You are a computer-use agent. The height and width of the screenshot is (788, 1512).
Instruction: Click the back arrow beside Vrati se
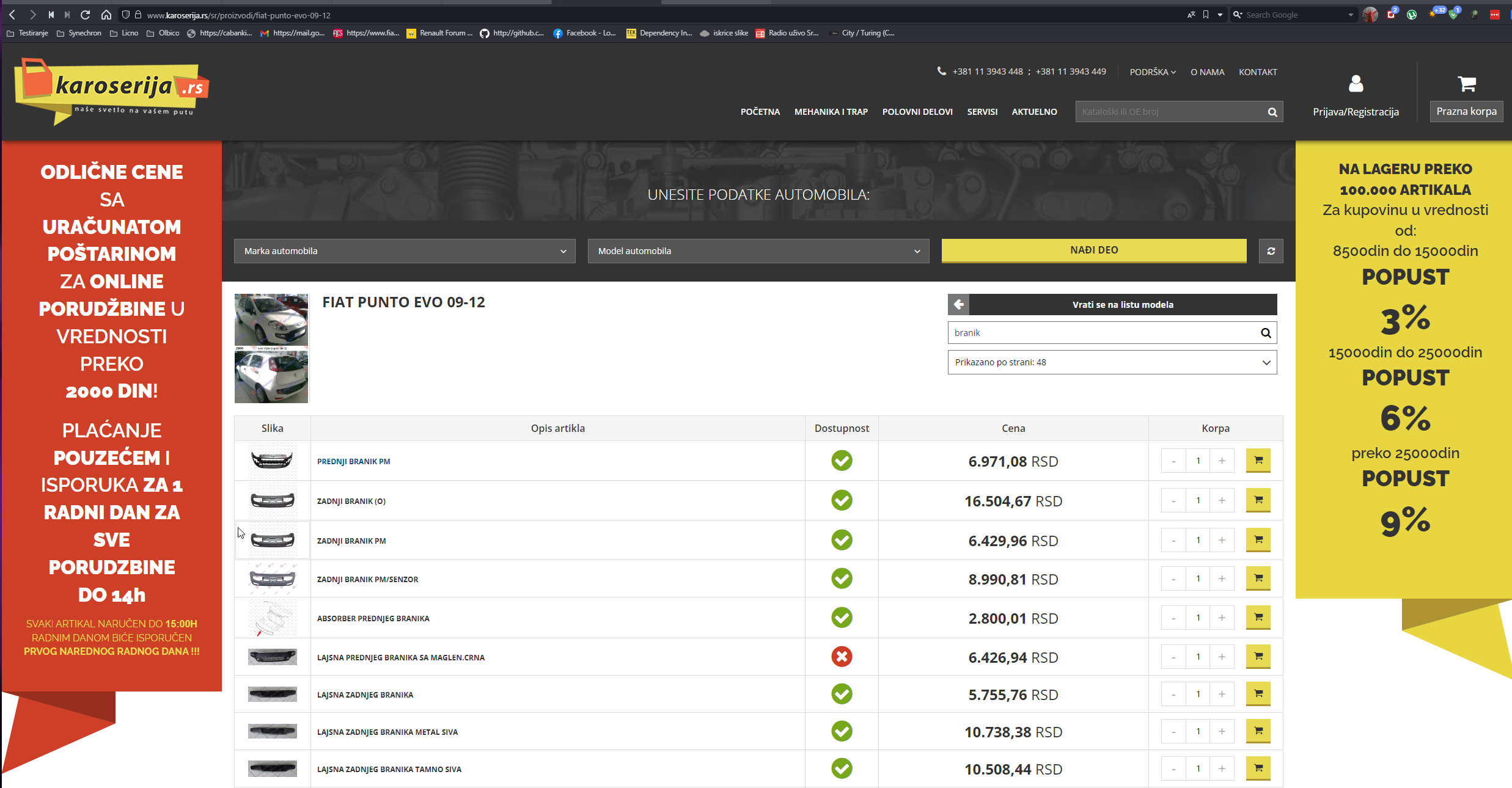click(959, 304)
